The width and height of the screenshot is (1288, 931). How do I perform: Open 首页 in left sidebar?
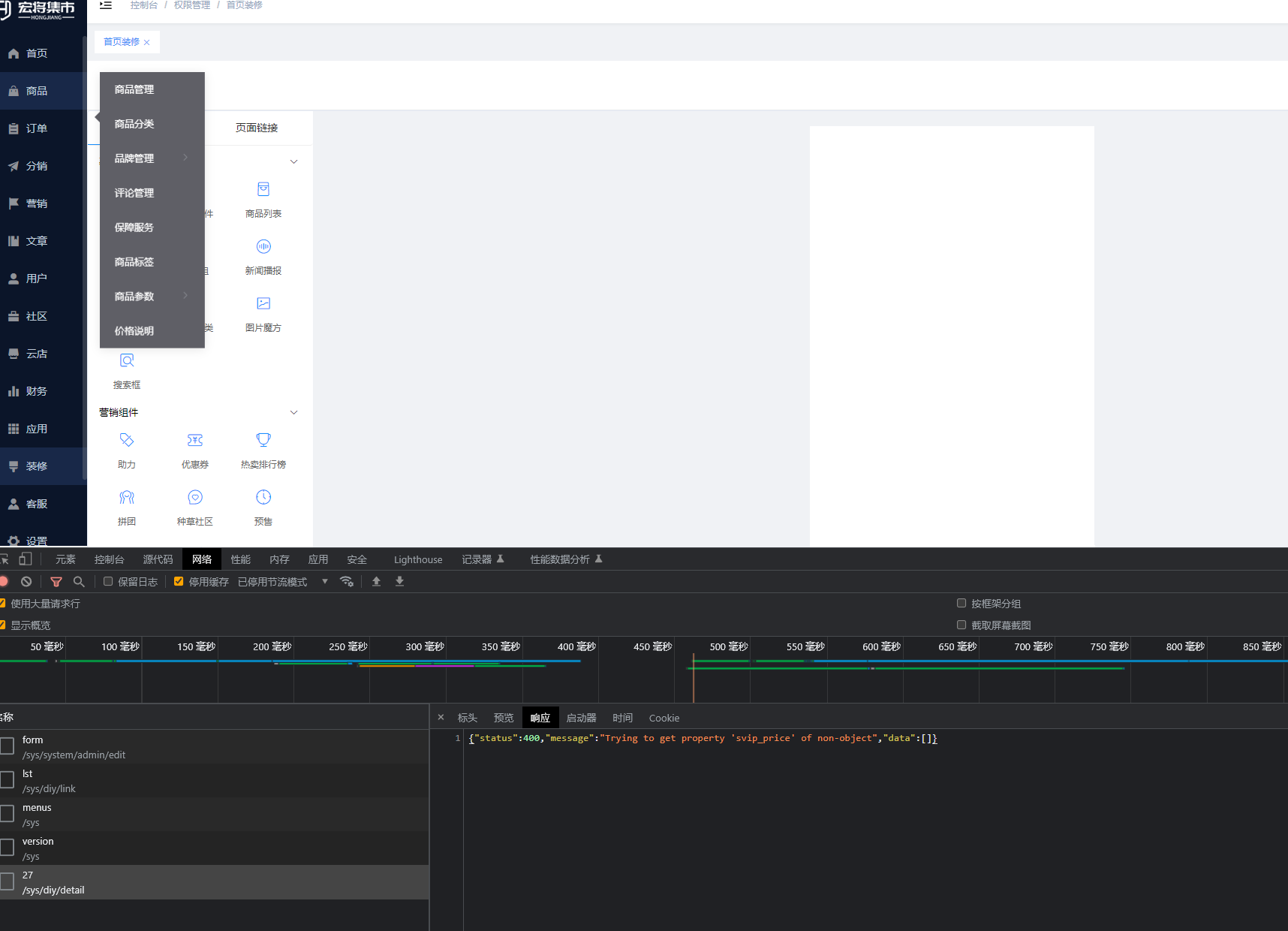pos(44,53)
